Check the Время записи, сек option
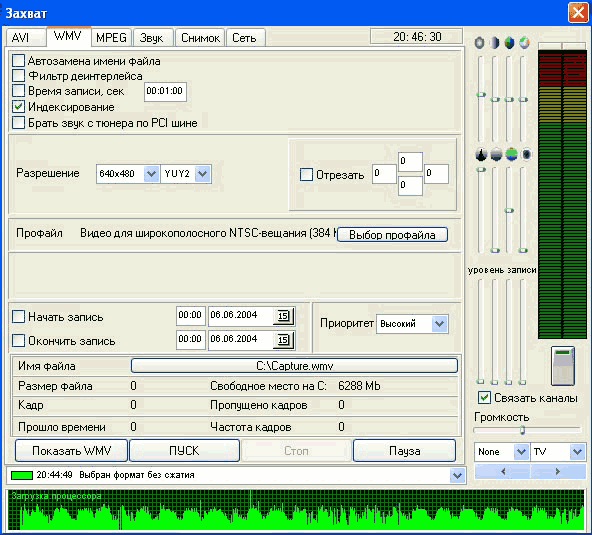The height and width of the screenshot is (535, 592). pos(18,91)
